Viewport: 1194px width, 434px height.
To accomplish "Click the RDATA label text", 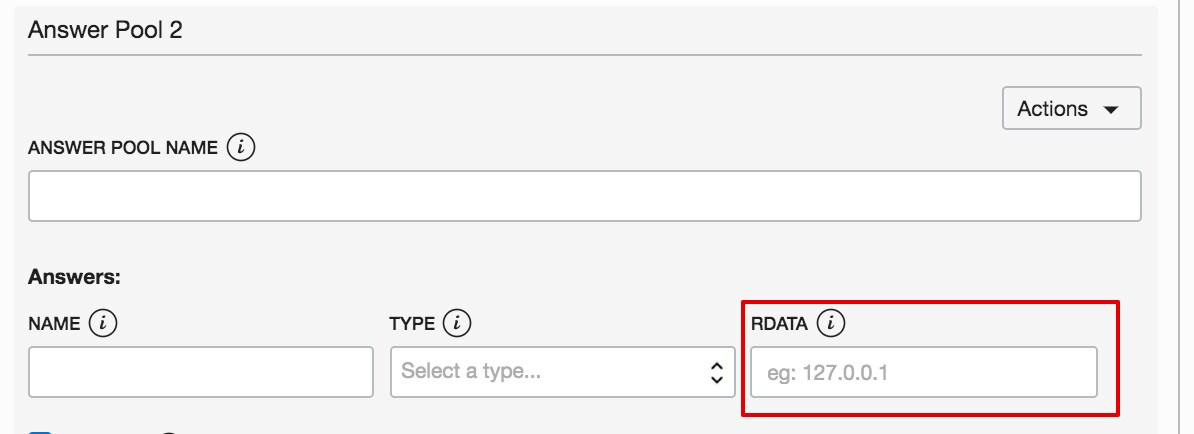I will click(x=779, y=324).
